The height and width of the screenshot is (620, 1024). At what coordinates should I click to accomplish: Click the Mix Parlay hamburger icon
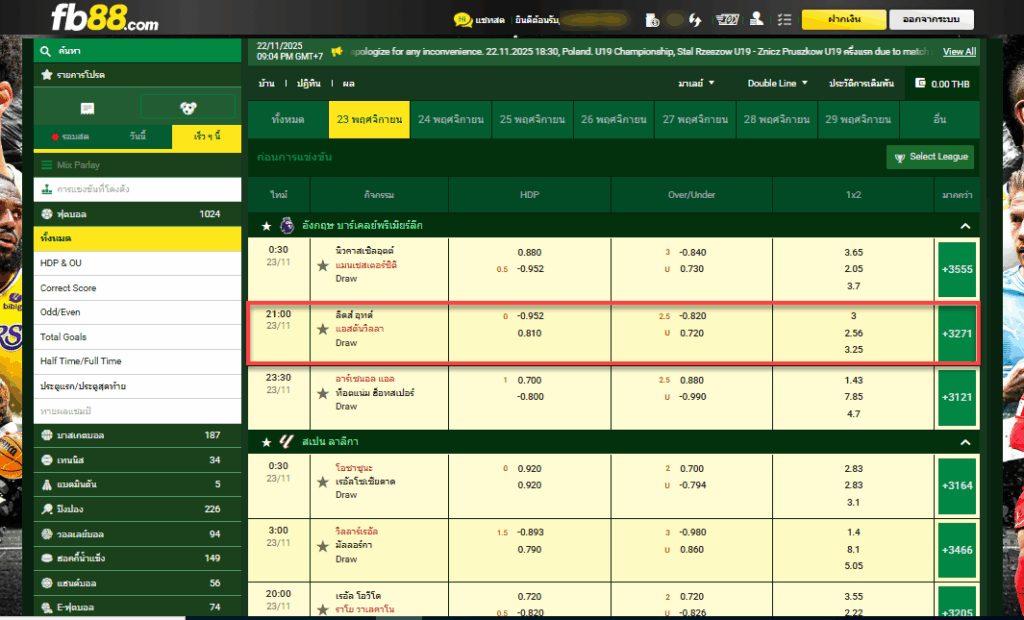pos(46,165)
